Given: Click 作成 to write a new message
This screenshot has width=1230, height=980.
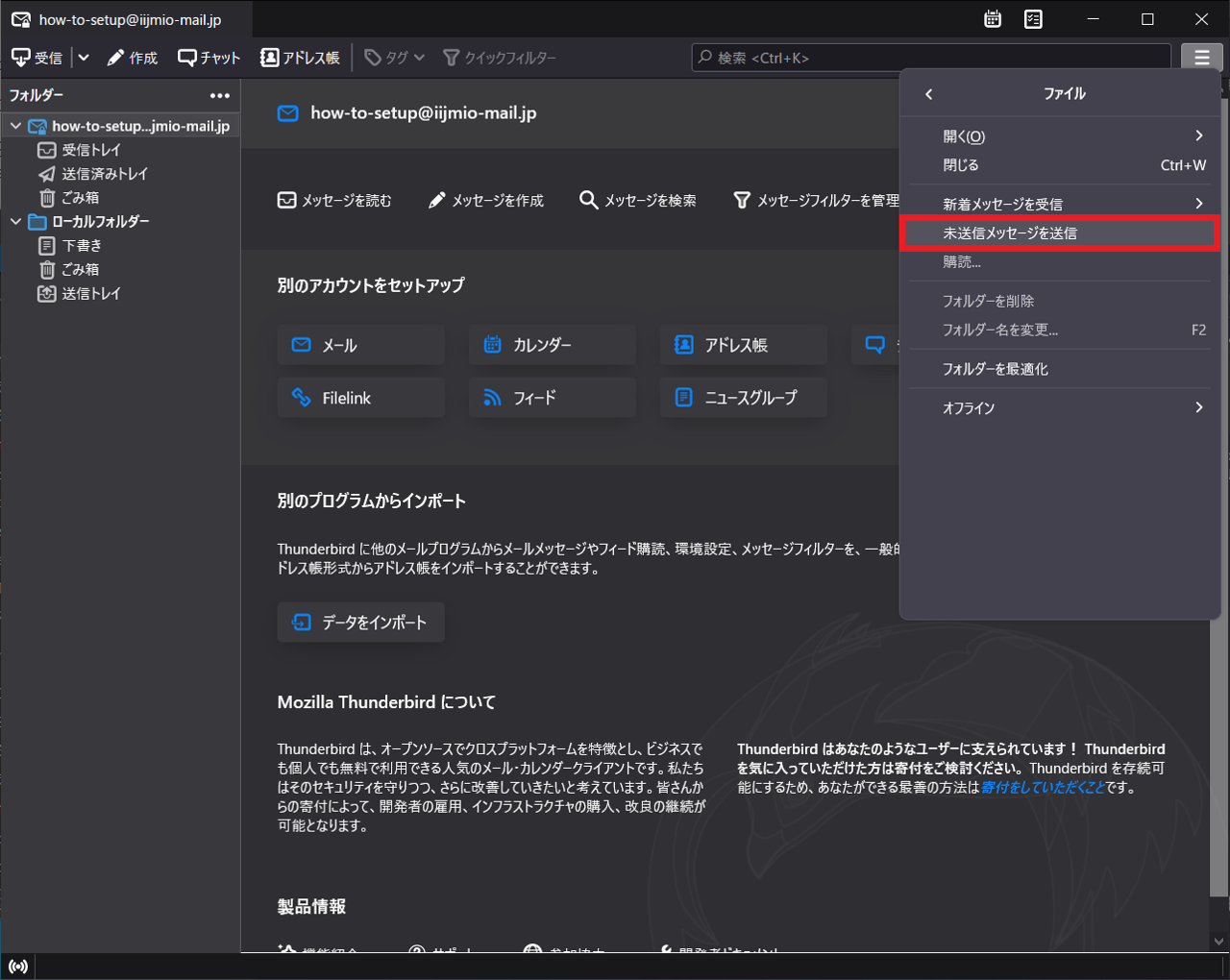Looking at the screenshot, I should point(133,58).
